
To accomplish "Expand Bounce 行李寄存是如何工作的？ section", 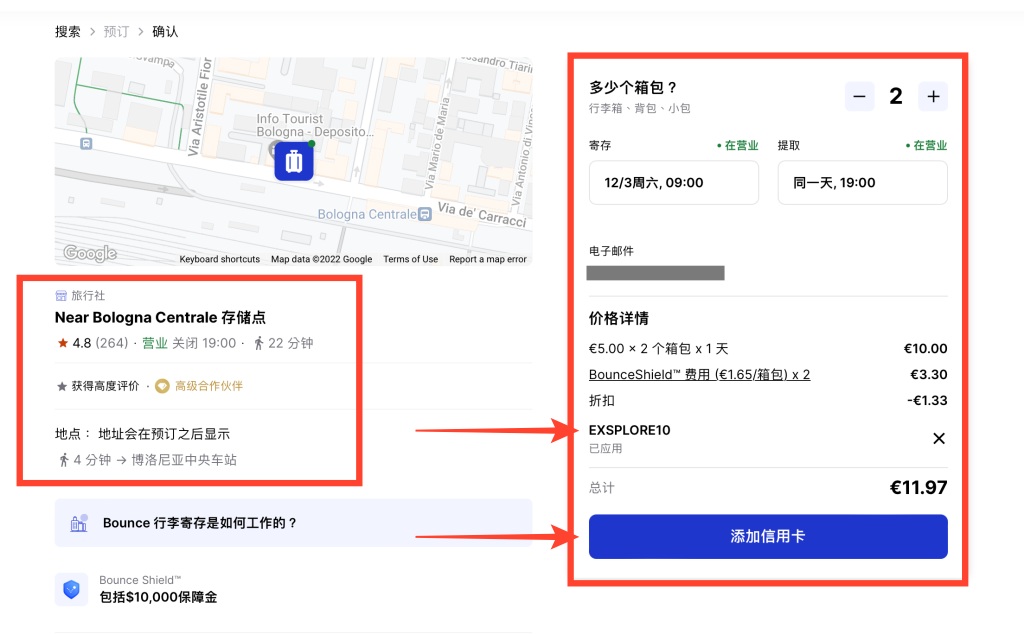I will [x=293, y=523].
